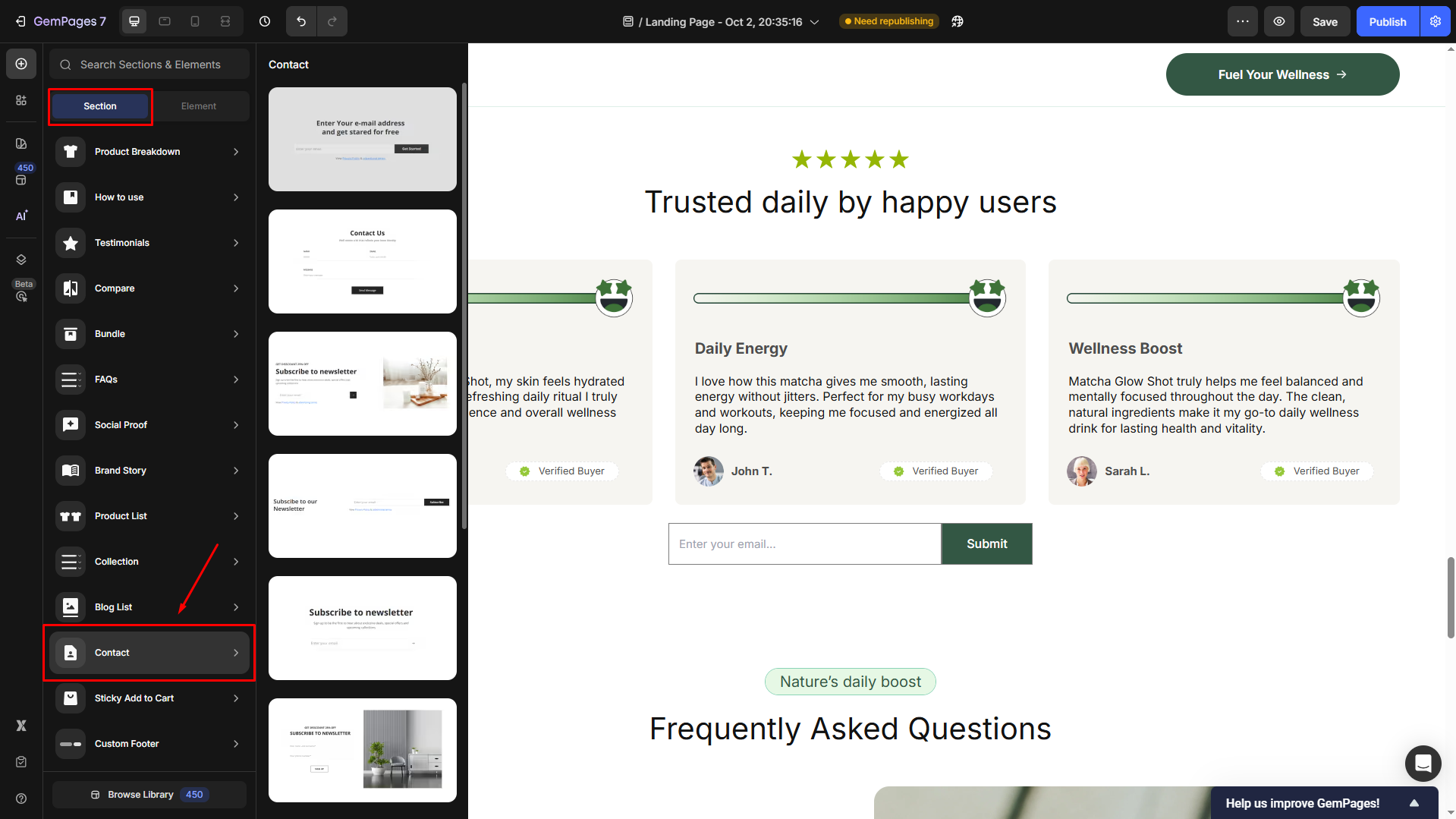Open version history clock icon
1456x819 pixels.
tap(265, 21)
